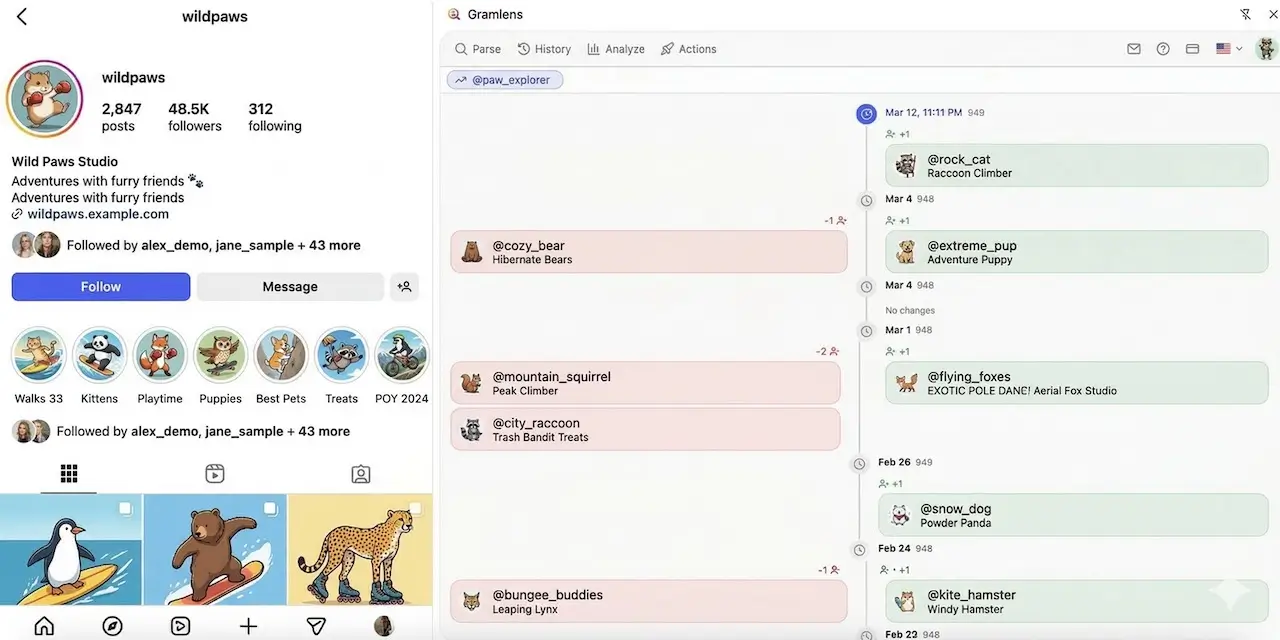Click the Mar 12 timeline marker
The height and width of the screenshot is (640, 1280).
coord(866,114)
